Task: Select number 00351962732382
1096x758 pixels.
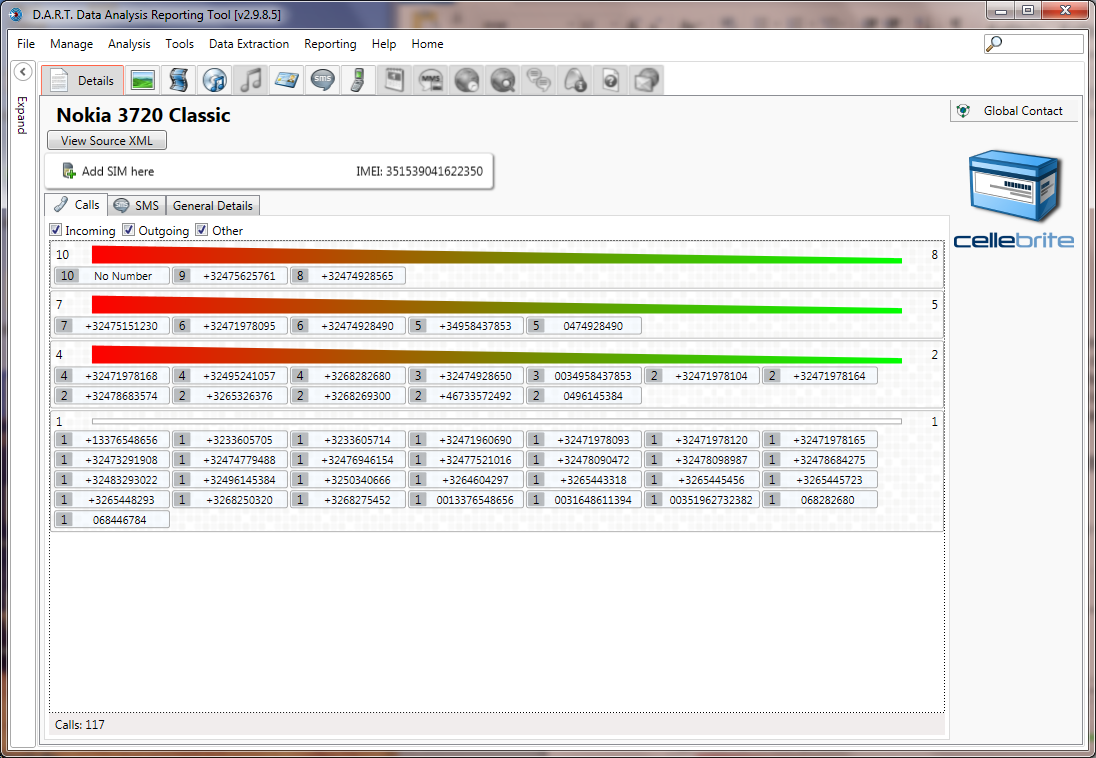Action: click(702, 500)
